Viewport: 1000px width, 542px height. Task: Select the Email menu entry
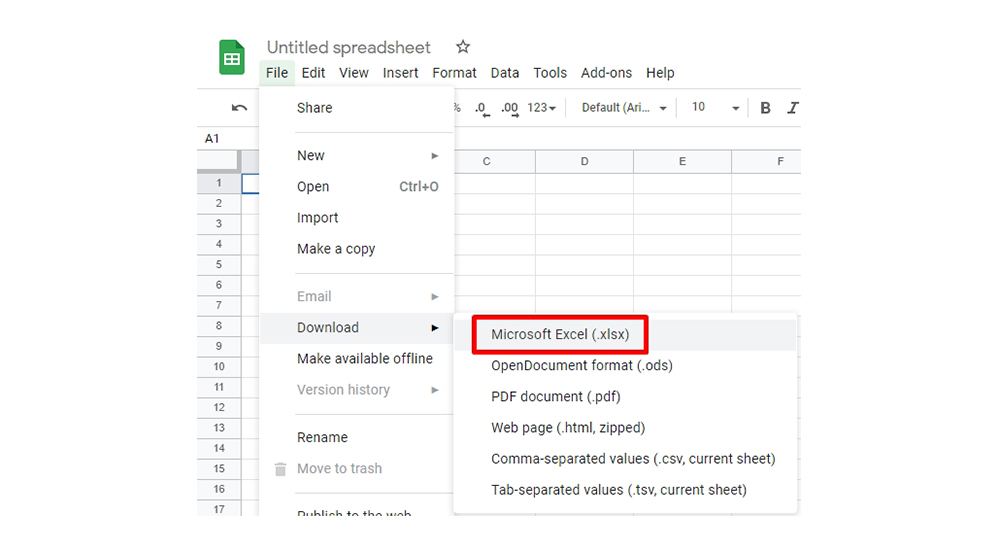point(357,297)
